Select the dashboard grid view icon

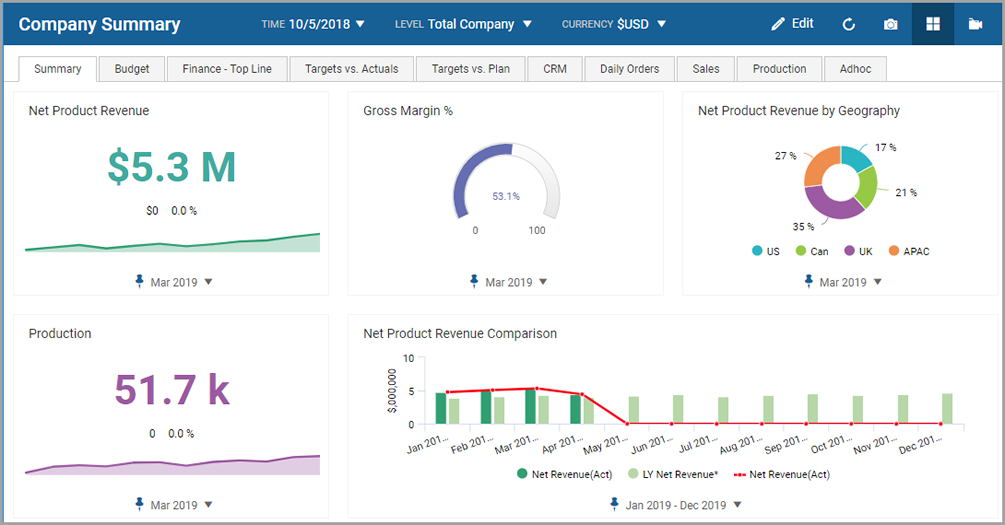(933, 24)
